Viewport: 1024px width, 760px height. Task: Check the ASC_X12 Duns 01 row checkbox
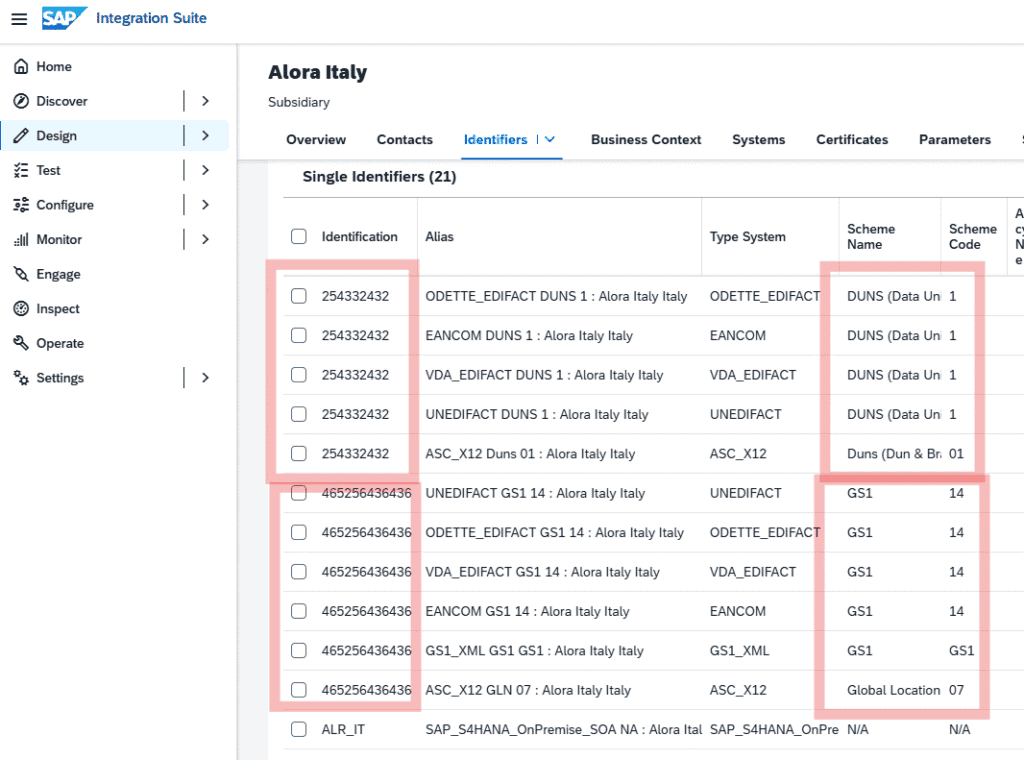[298, 454]
